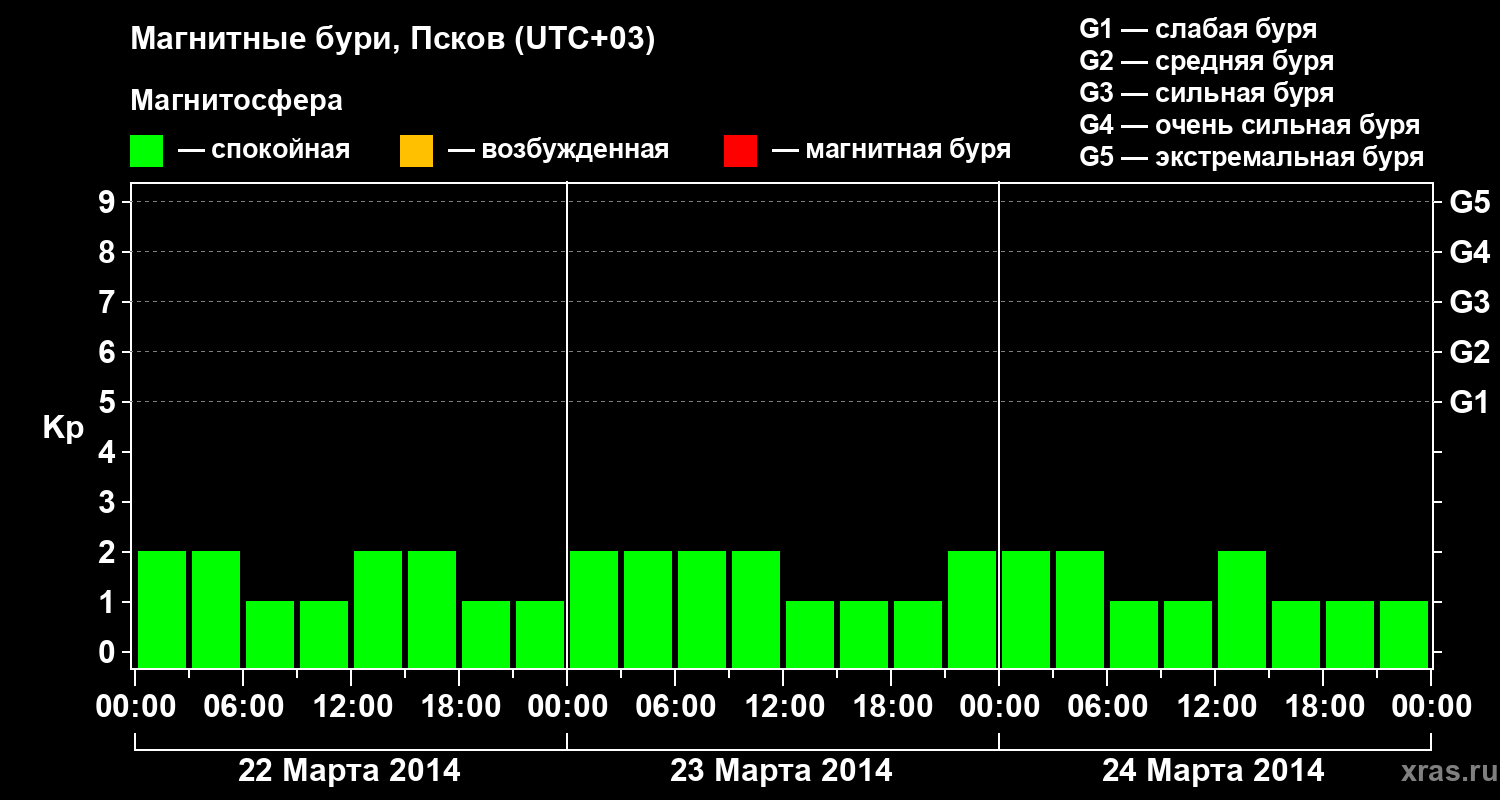Click the 00:00–03:00 bar on 22 Марта
This screenshot has width=1500, height=800.
pyautogui.click(x=162, y=609)
